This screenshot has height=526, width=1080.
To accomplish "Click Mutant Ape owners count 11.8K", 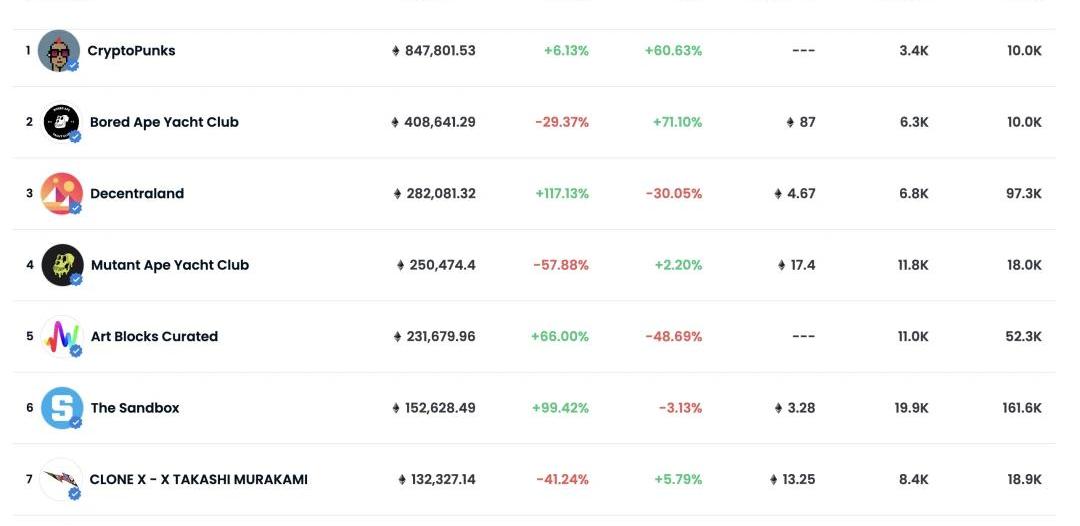I will pyautogui.click(x=913, y=265).
